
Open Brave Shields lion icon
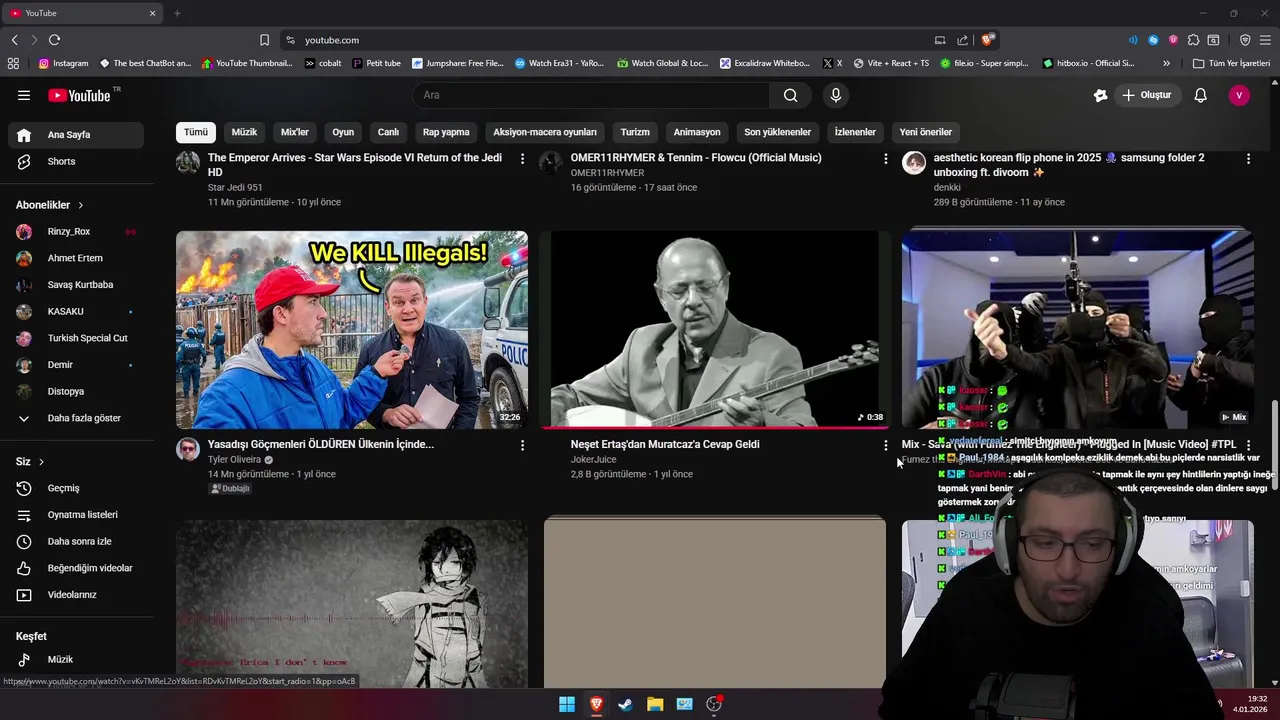tap(987, 40)
